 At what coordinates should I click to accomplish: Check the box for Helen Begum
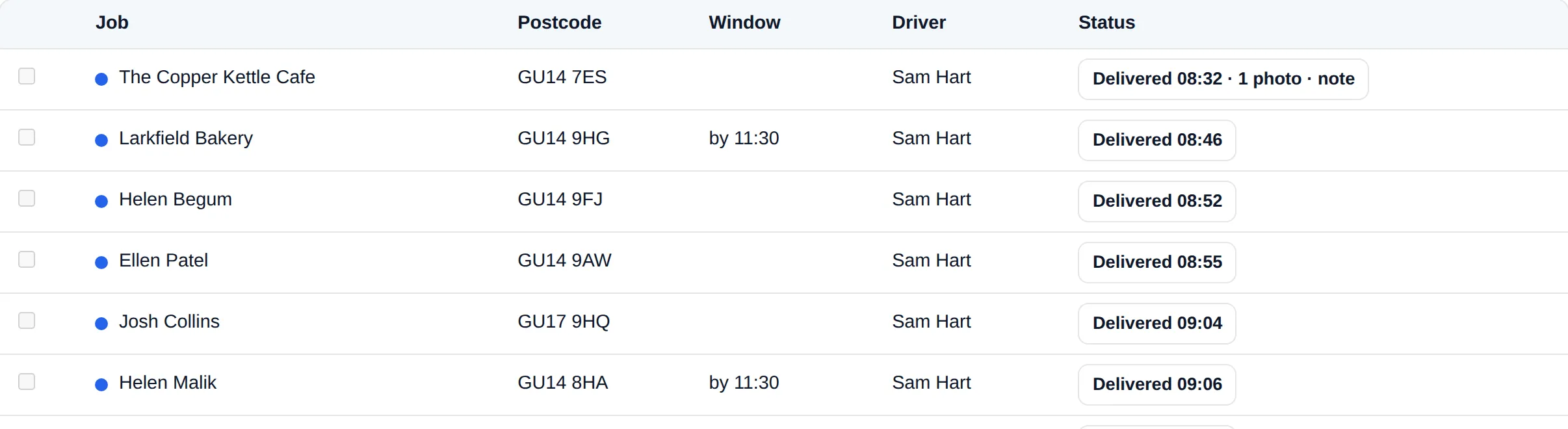(27, 198)
